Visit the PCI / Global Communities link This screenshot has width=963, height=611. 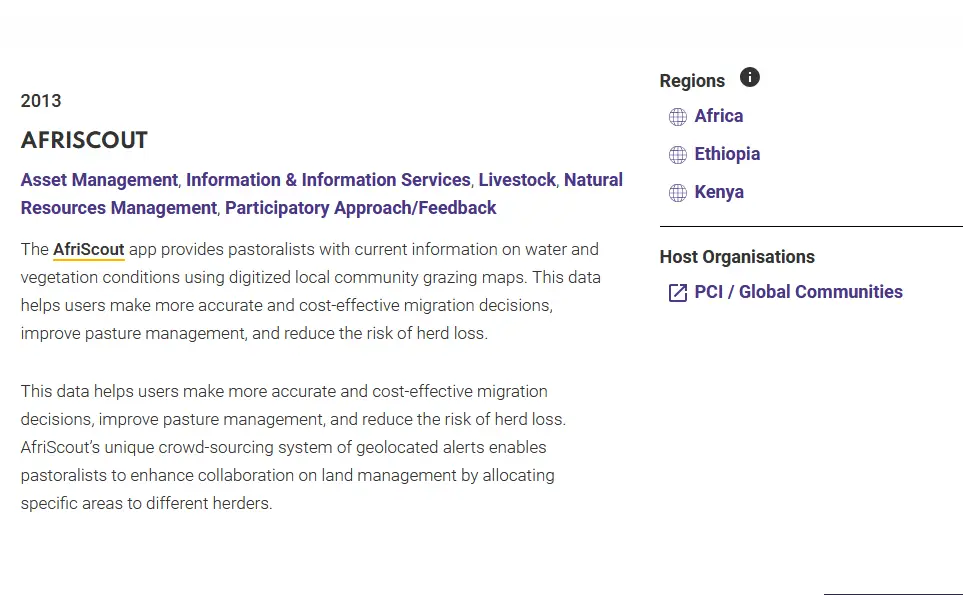point(798,292)
